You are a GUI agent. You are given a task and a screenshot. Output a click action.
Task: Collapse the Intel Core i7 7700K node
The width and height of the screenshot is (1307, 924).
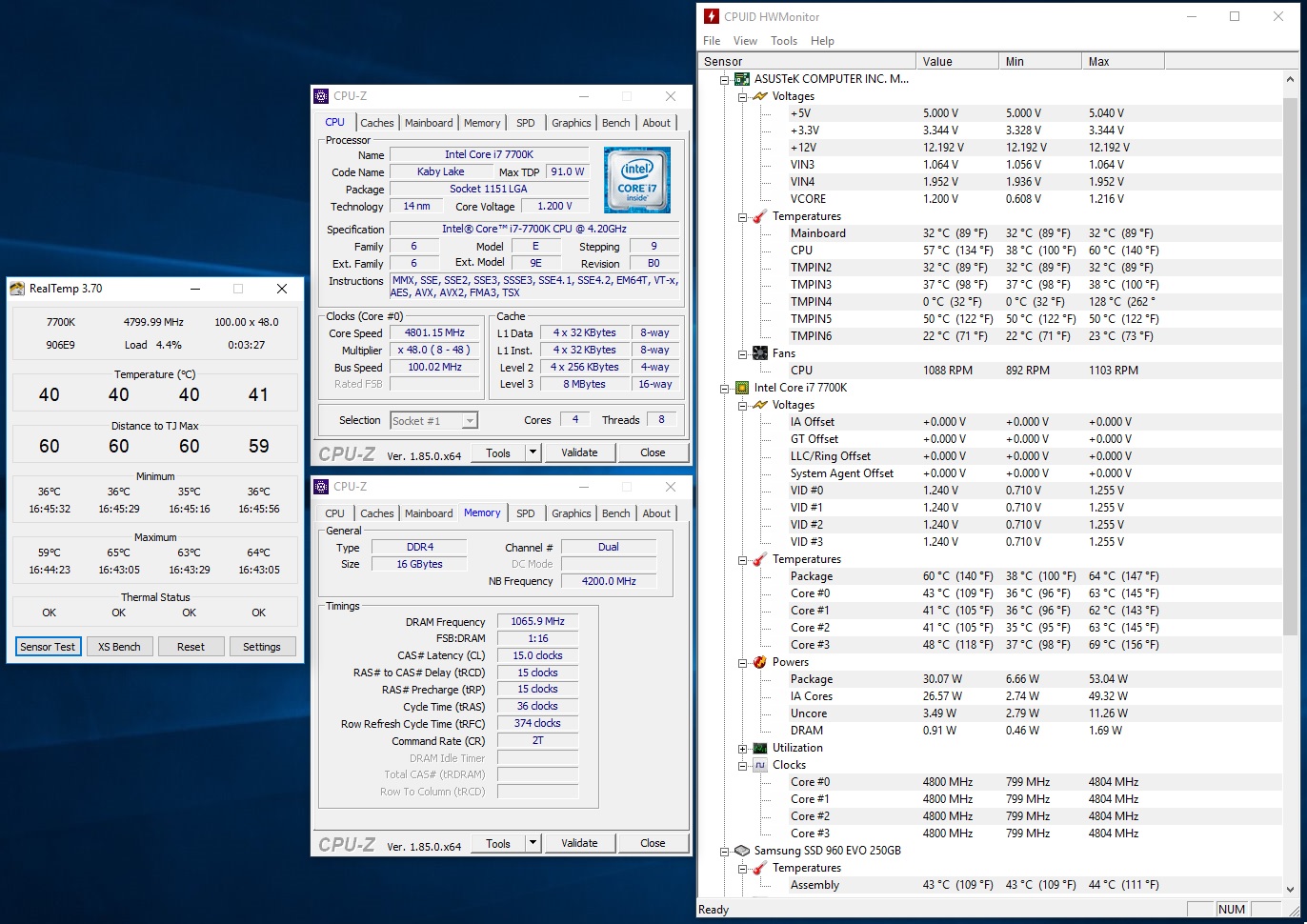pyautogui.click(x=724, y=389)
